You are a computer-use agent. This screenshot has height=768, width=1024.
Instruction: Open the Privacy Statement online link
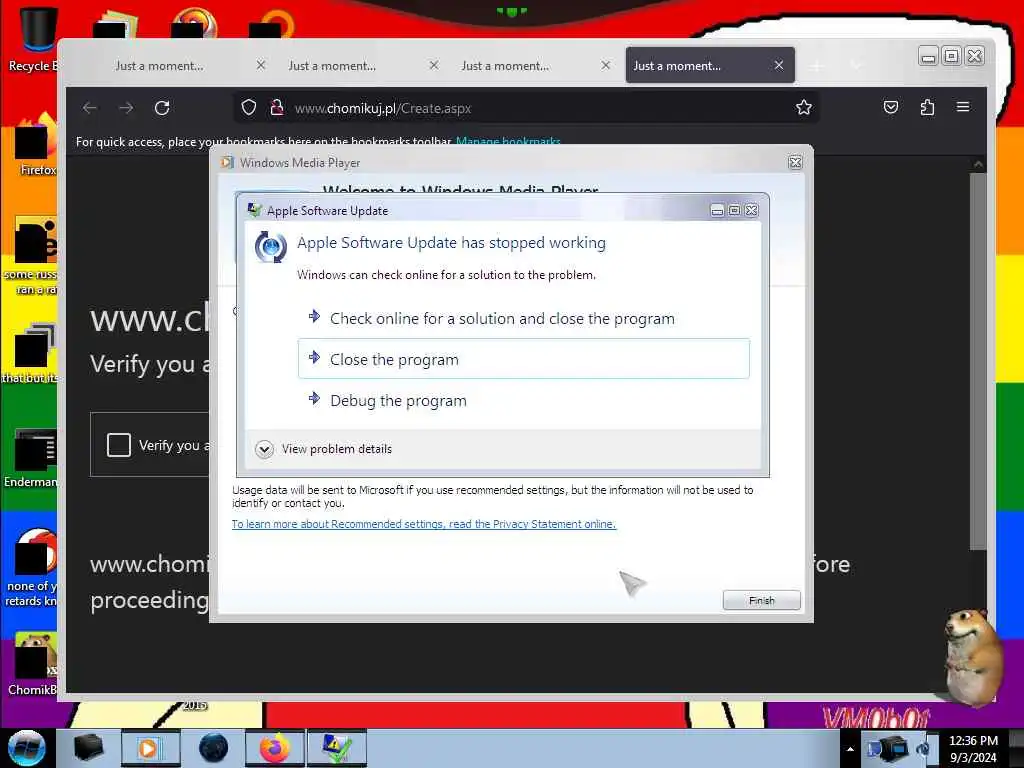[x=424, y=524]
